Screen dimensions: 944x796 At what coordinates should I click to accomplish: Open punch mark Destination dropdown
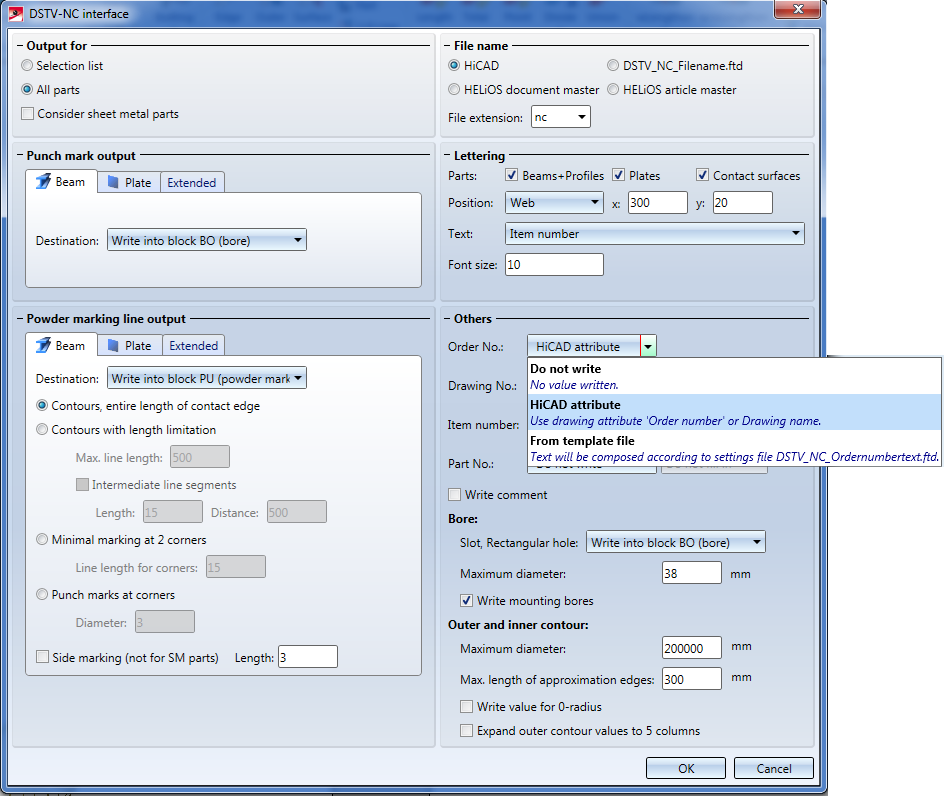pyautogui.click(x=206, y=240)
